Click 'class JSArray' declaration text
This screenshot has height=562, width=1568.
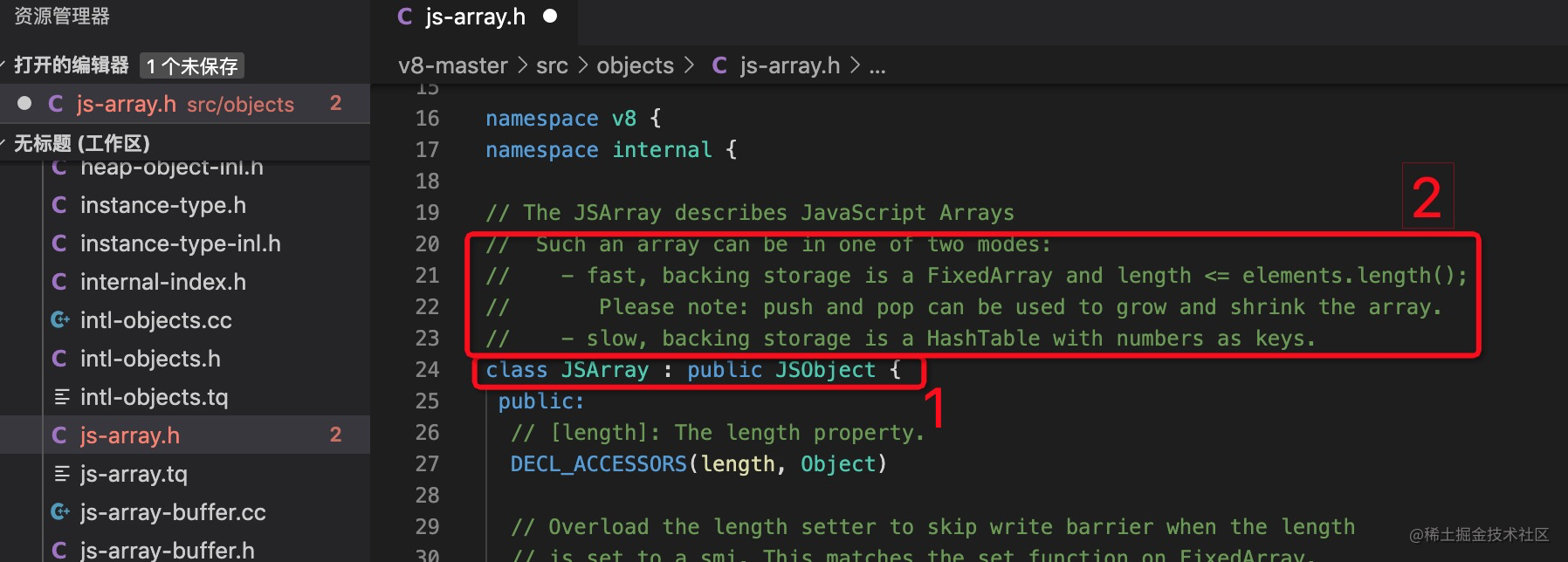[567, 370]
